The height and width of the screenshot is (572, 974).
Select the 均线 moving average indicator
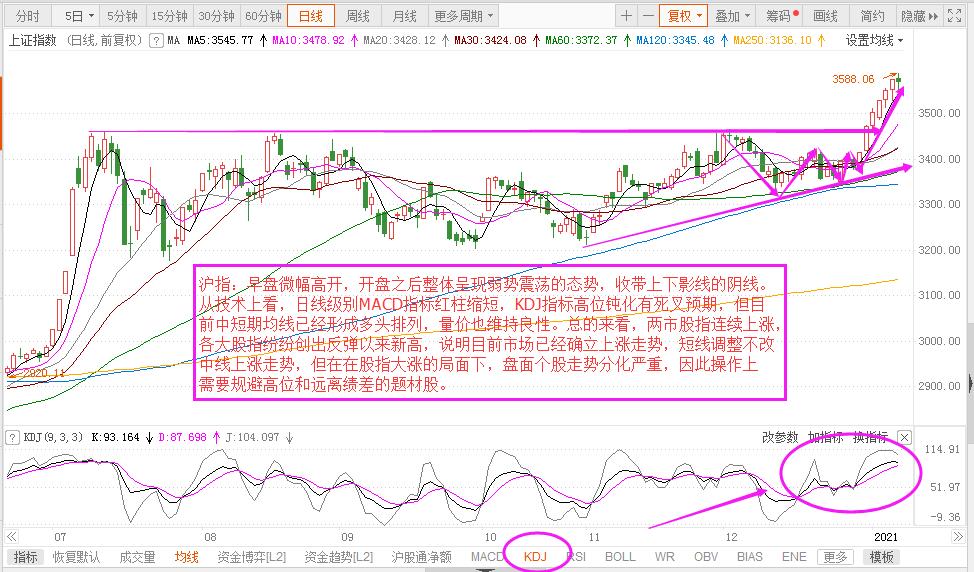186,557
